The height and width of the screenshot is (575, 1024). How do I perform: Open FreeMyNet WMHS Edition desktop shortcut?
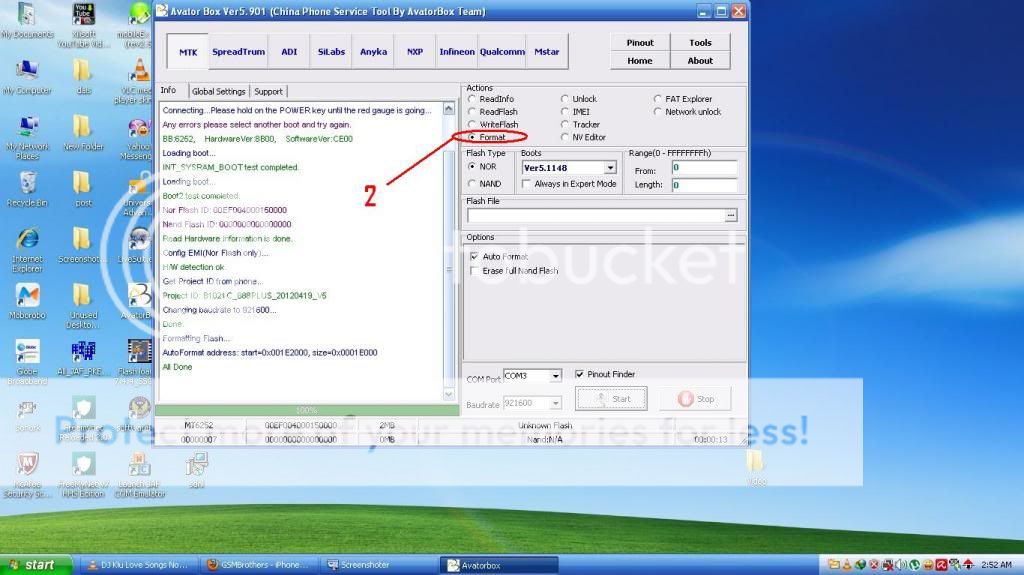[x=83, y=475]
